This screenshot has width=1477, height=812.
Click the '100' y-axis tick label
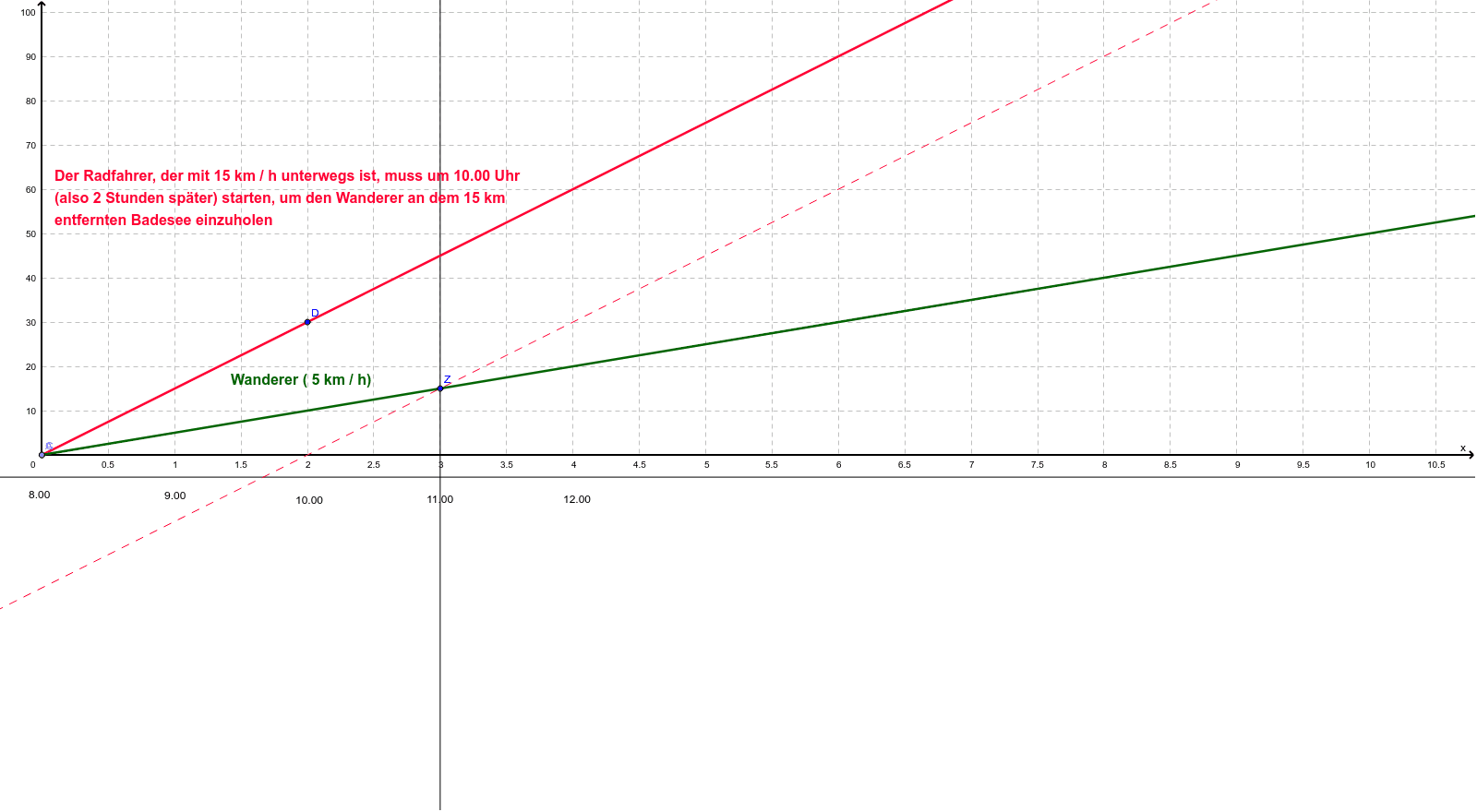point(29,12)
